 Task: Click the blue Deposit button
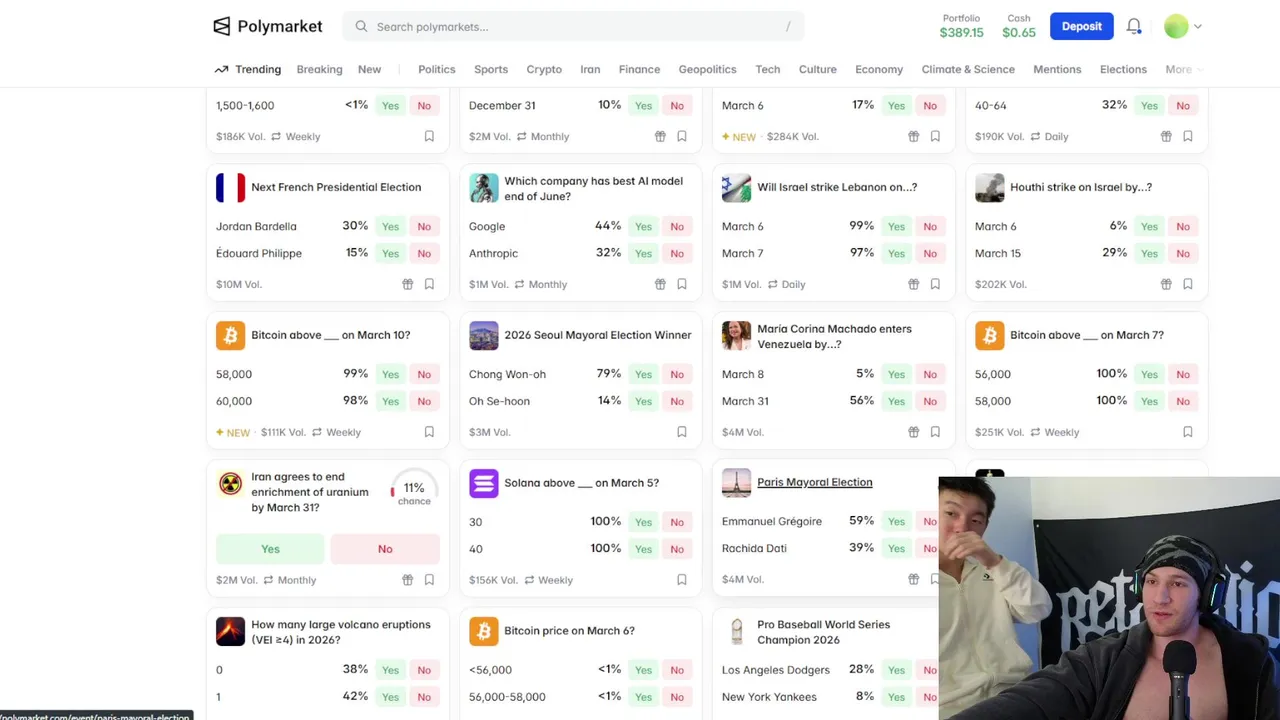coord(1081,26)
